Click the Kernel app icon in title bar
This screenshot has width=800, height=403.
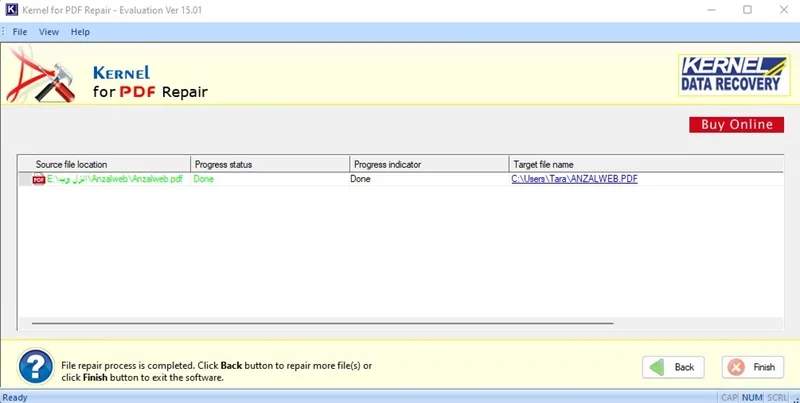(x=11, y=10)
